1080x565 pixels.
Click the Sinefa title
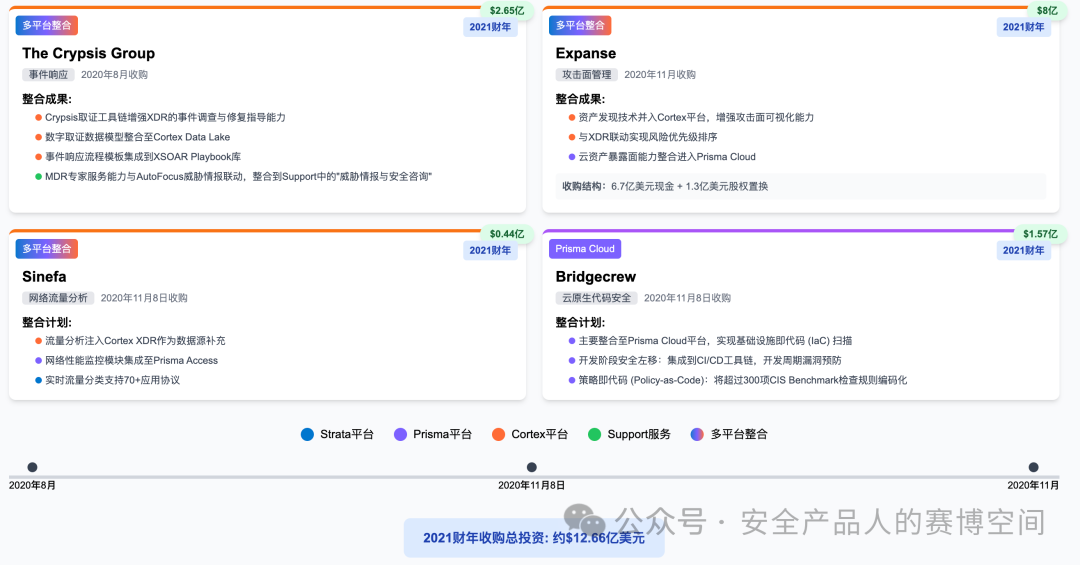44,276
